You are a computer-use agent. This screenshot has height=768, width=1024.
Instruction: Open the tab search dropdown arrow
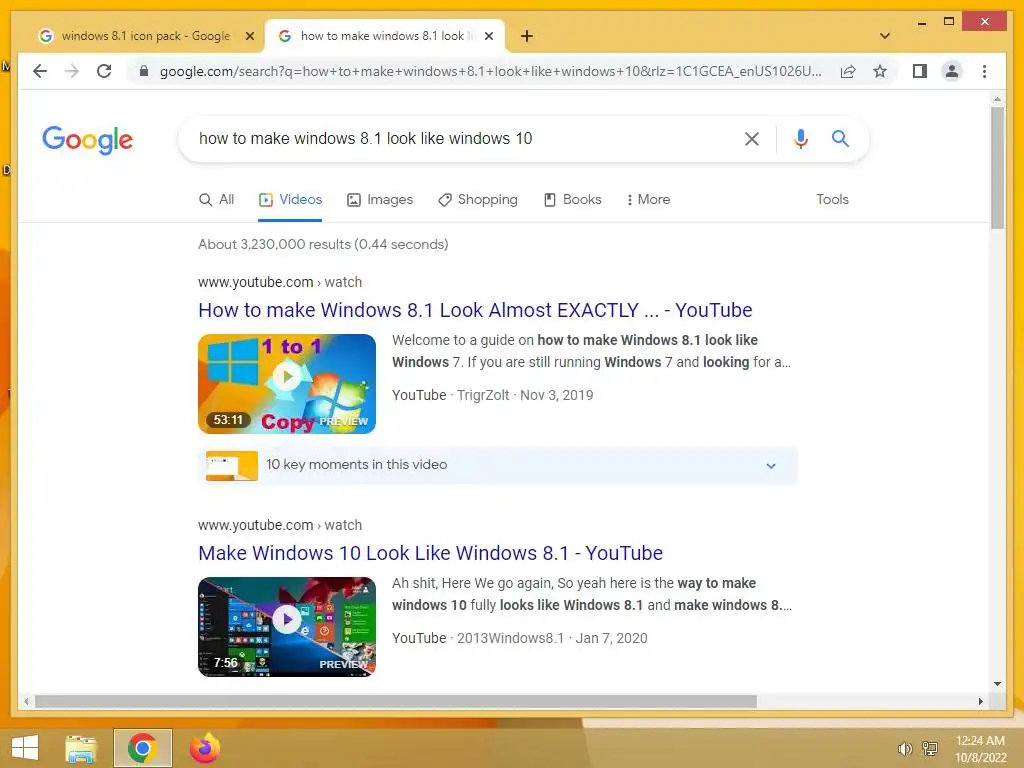tap(885, 36)
